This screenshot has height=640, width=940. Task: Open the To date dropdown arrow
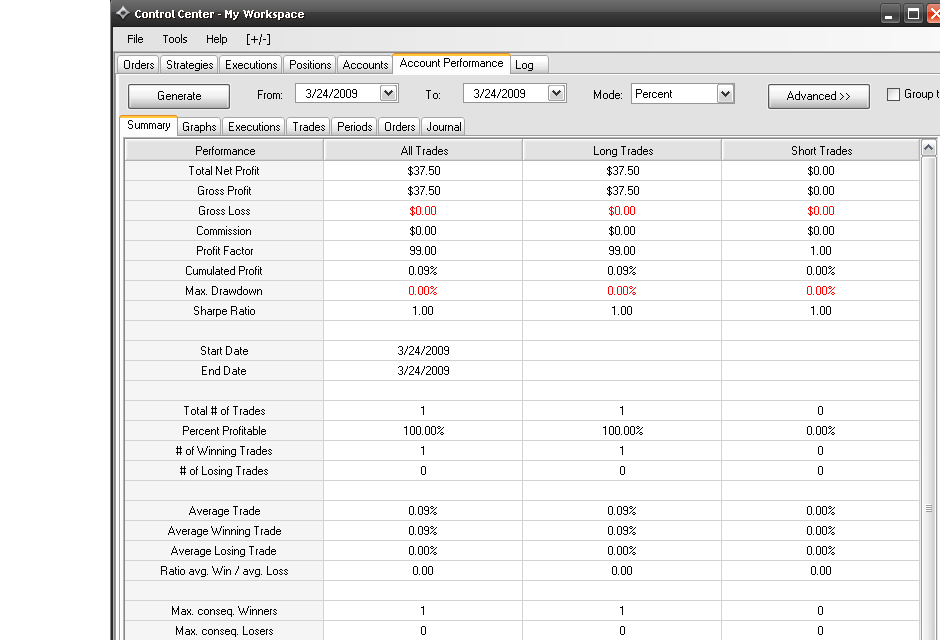point(556,93)
